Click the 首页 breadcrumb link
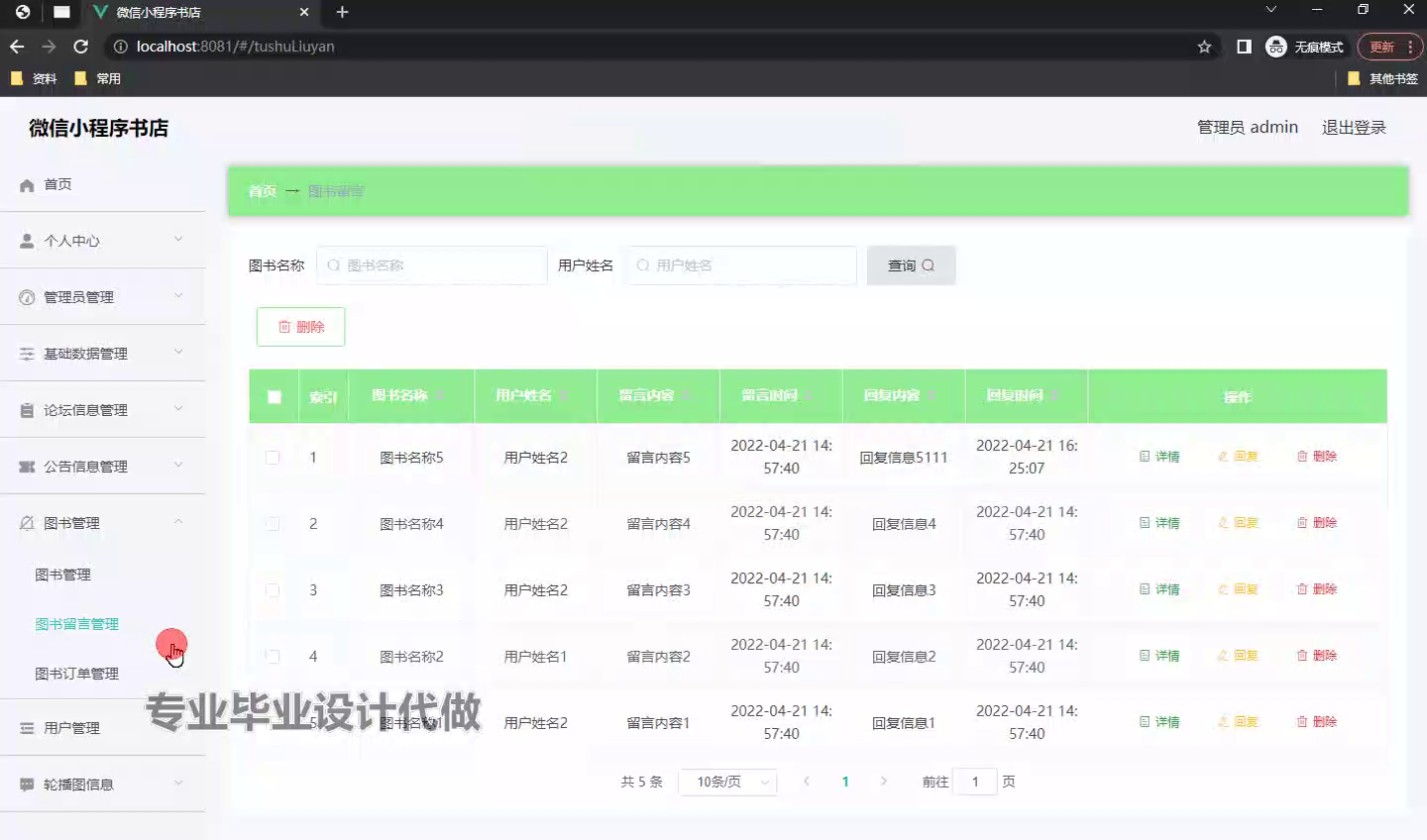 263,191
